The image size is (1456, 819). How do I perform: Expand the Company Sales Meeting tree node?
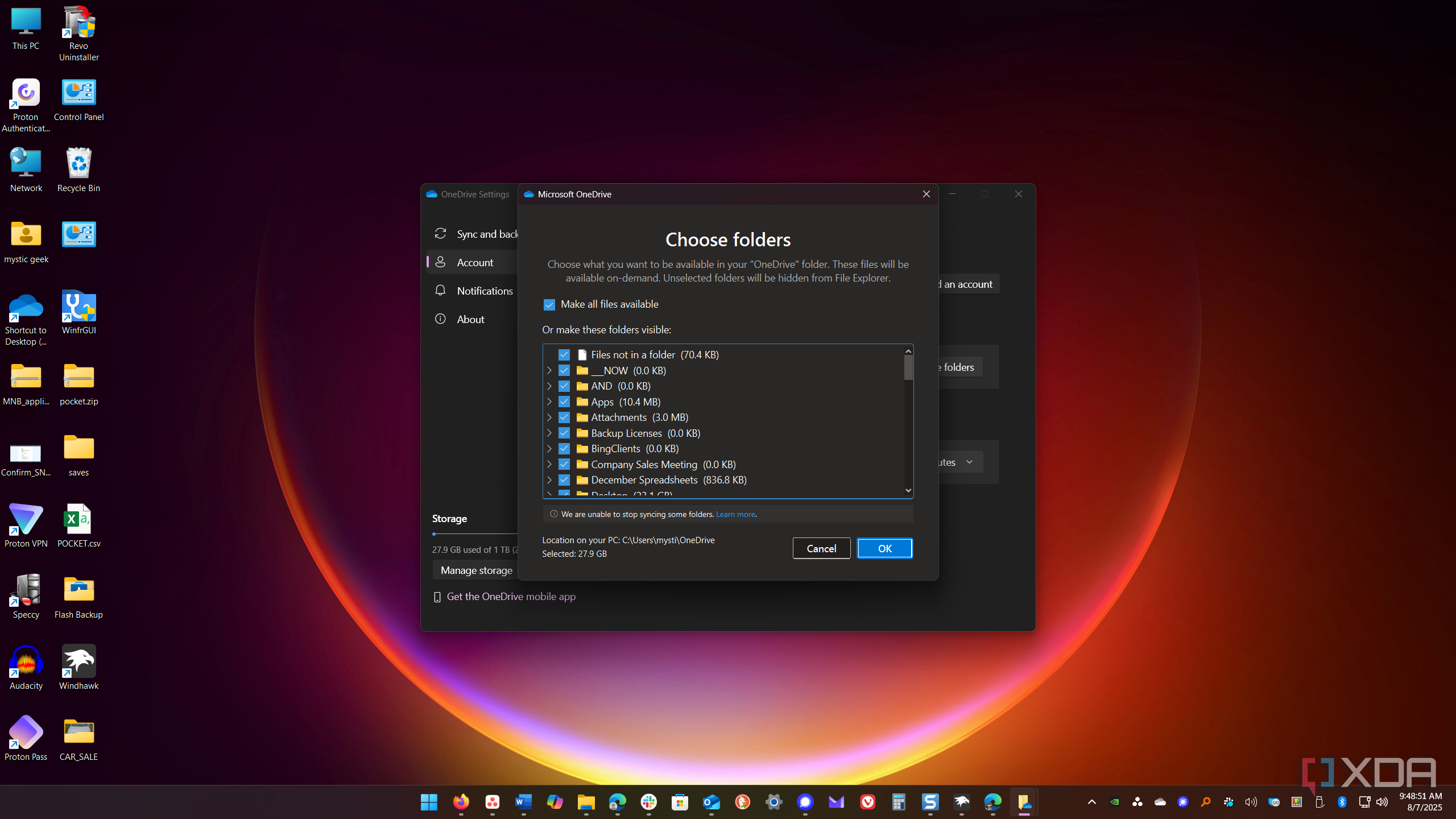coord(549,465)
